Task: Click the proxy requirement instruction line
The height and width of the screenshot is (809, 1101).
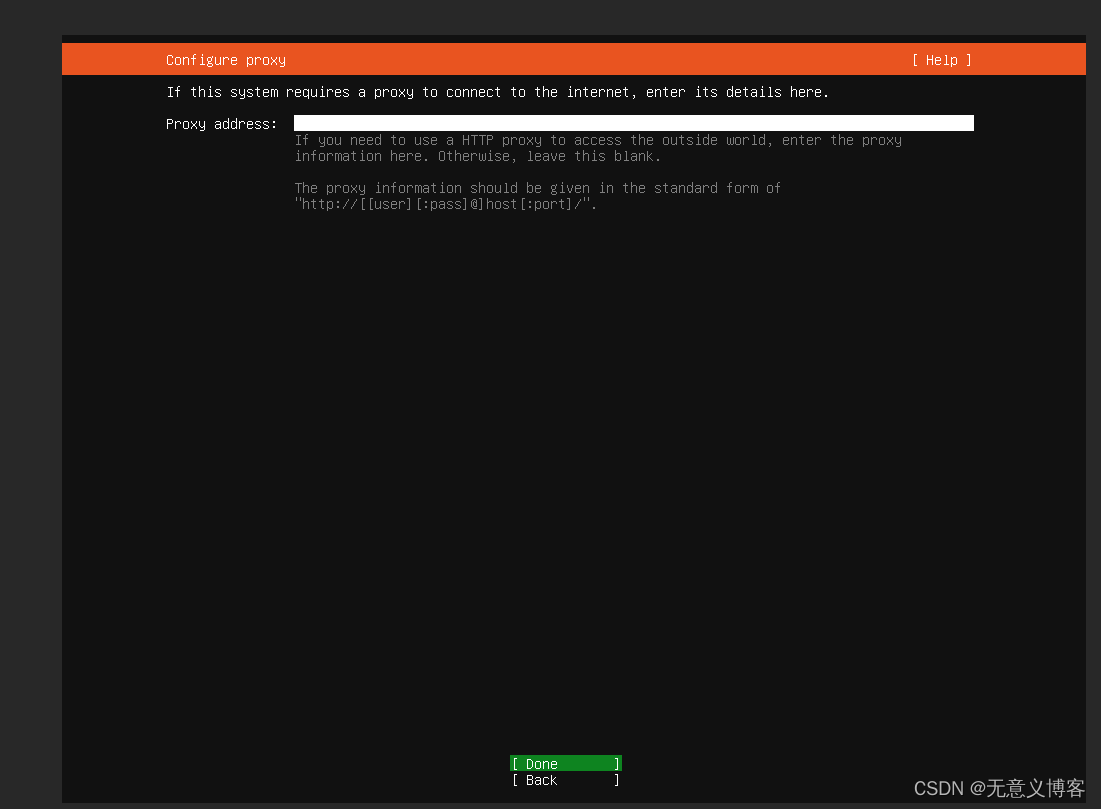Action: tap(498, 91)
